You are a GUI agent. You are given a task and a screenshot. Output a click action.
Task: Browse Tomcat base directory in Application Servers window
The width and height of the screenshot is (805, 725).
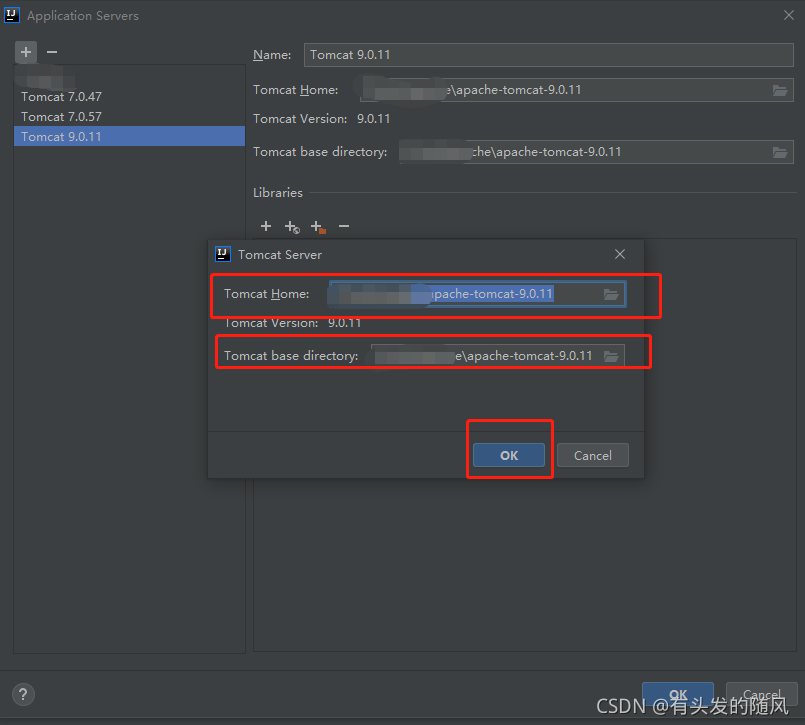780,152
